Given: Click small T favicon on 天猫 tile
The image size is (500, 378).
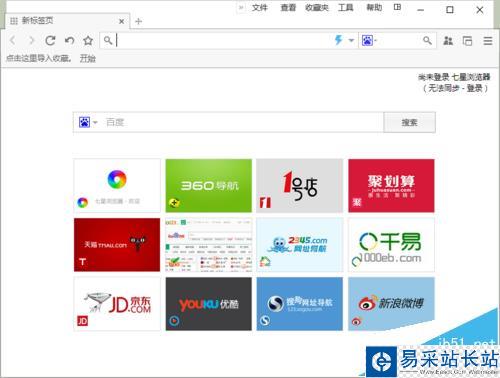Looking at the screenshot, I should [x=83, y=262].
